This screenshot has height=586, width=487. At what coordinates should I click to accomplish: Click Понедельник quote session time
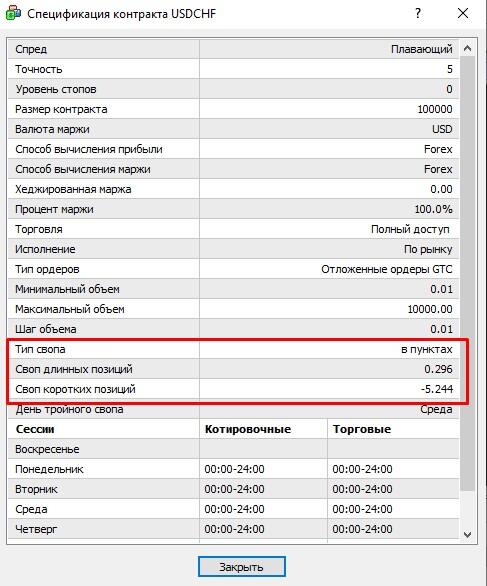coord(234,469)
